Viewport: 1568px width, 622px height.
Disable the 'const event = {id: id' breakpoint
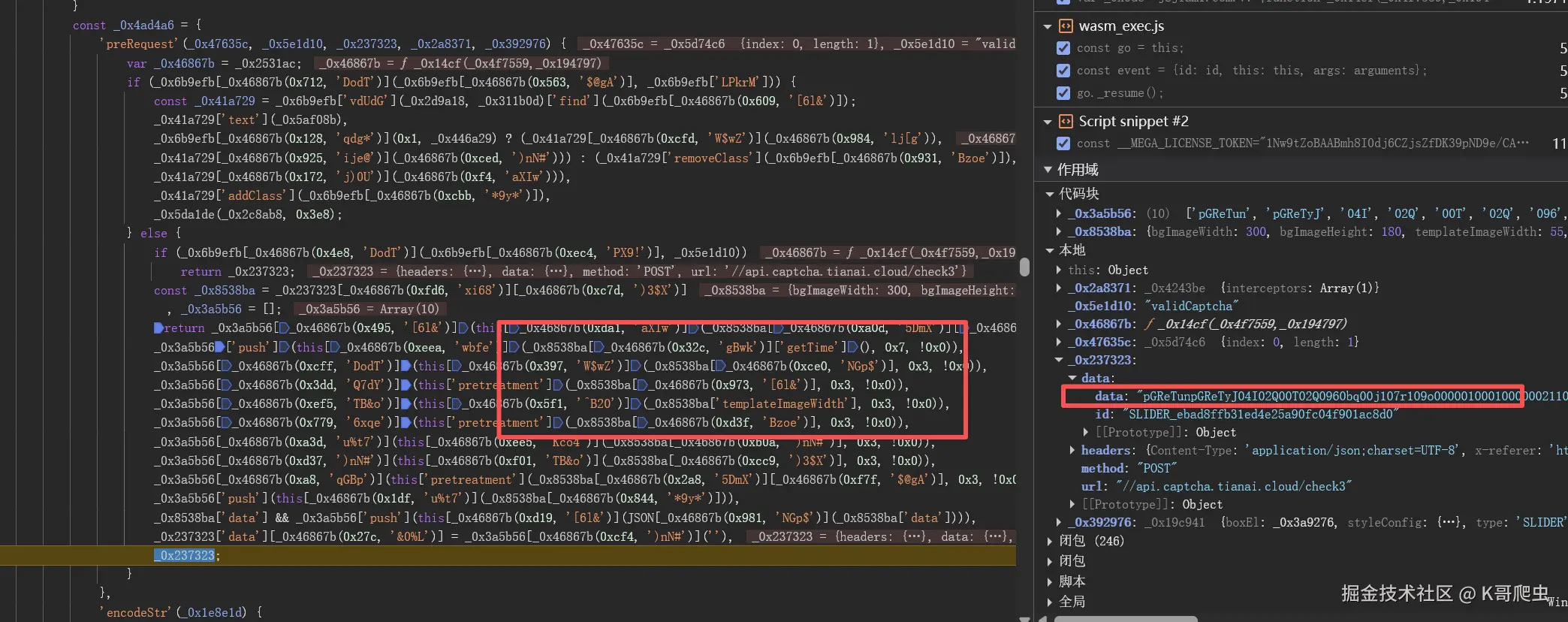[x=1063, y=71]
